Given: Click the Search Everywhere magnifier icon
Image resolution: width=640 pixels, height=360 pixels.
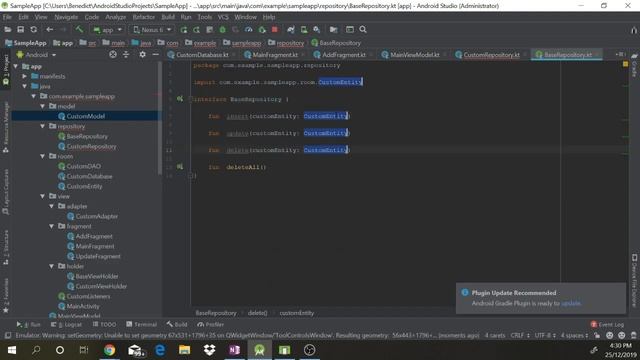Looking at the screenshot, I should [363, 29].
